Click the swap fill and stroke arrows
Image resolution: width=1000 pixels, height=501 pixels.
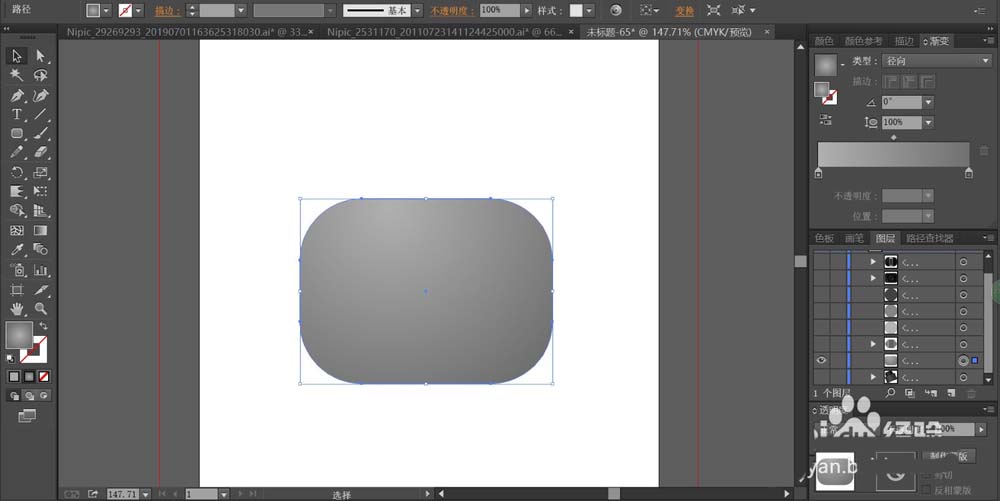pos(43,326)
